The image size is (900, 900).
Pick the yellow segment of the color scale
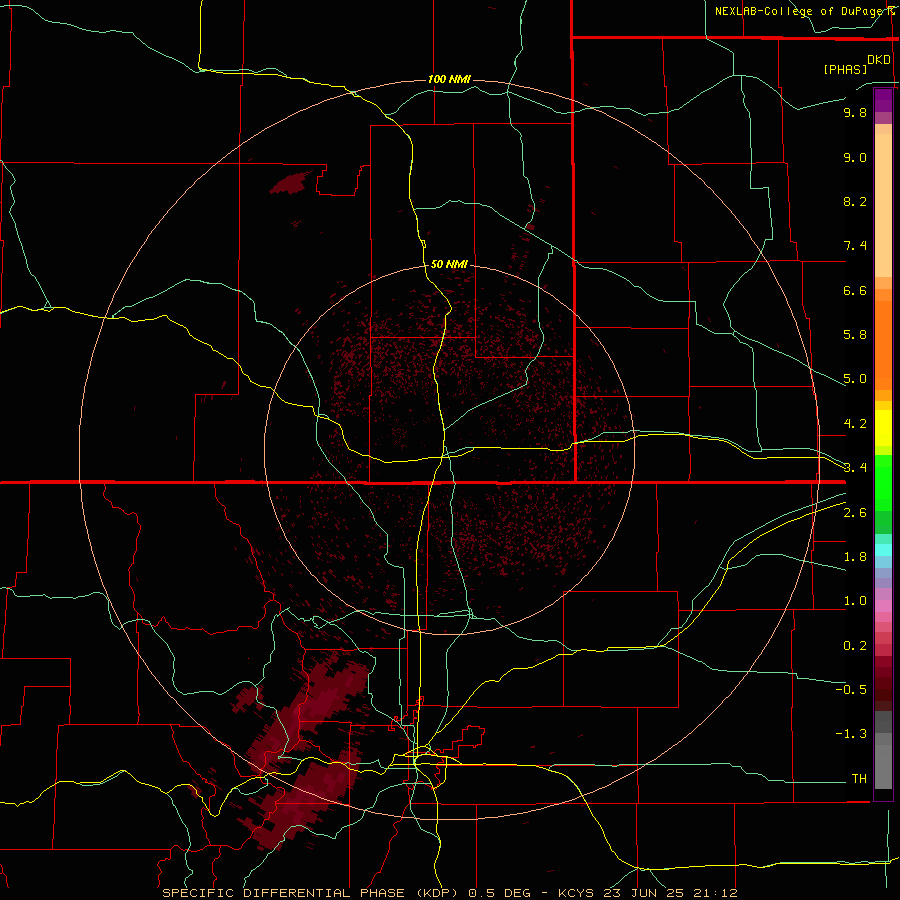click(883, 428)
